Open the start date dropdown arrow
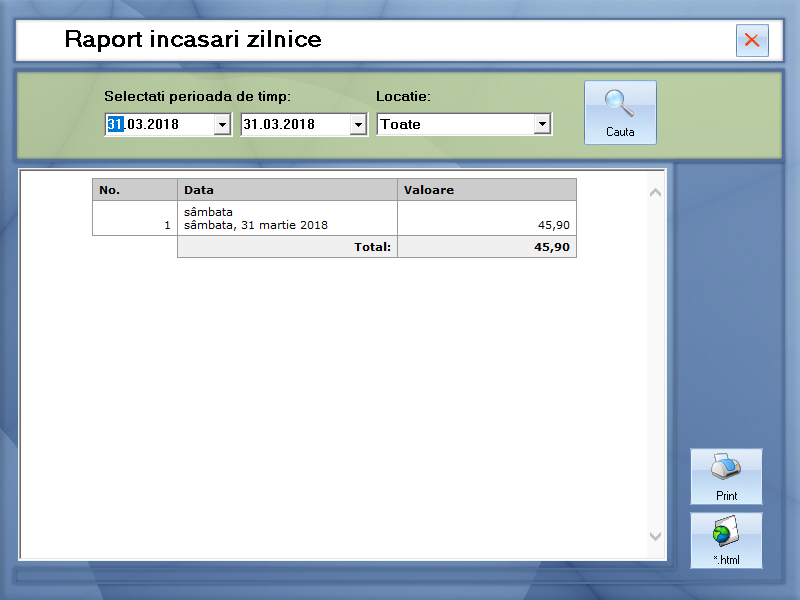This screenshot has width=800, height=600. pyautogui.click(x=222, y=124)
